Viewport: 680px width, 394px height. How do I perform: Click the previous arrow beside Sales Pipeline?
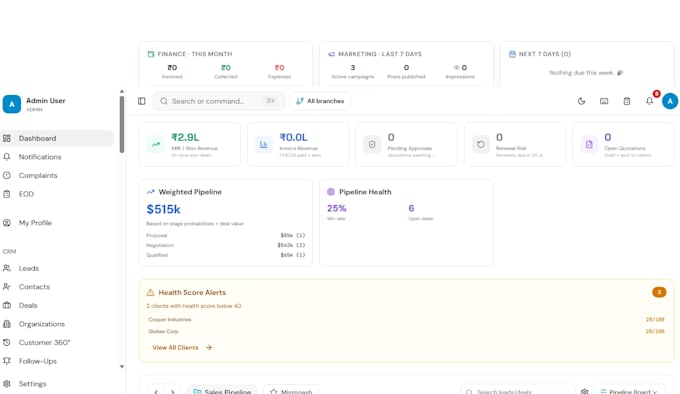click(x=156, y=391)
